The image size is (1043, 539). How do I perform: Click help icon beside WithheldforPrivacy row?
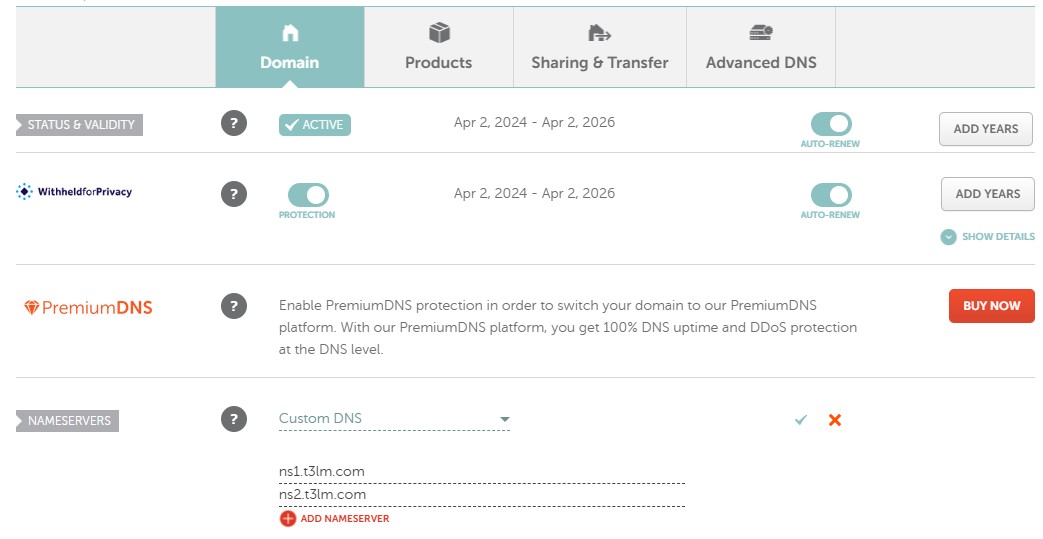pyautogui.click(x=233, y=194)
